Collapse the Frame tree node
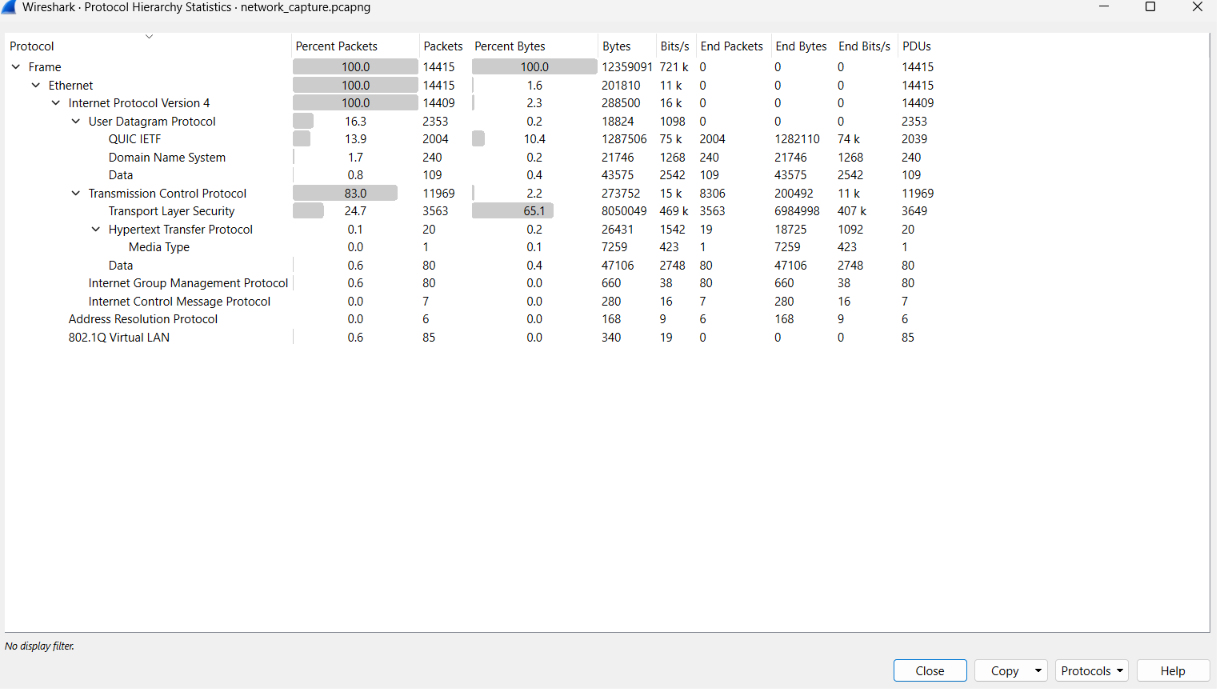This screenshot has height=689, width=1217. point(16,67)
